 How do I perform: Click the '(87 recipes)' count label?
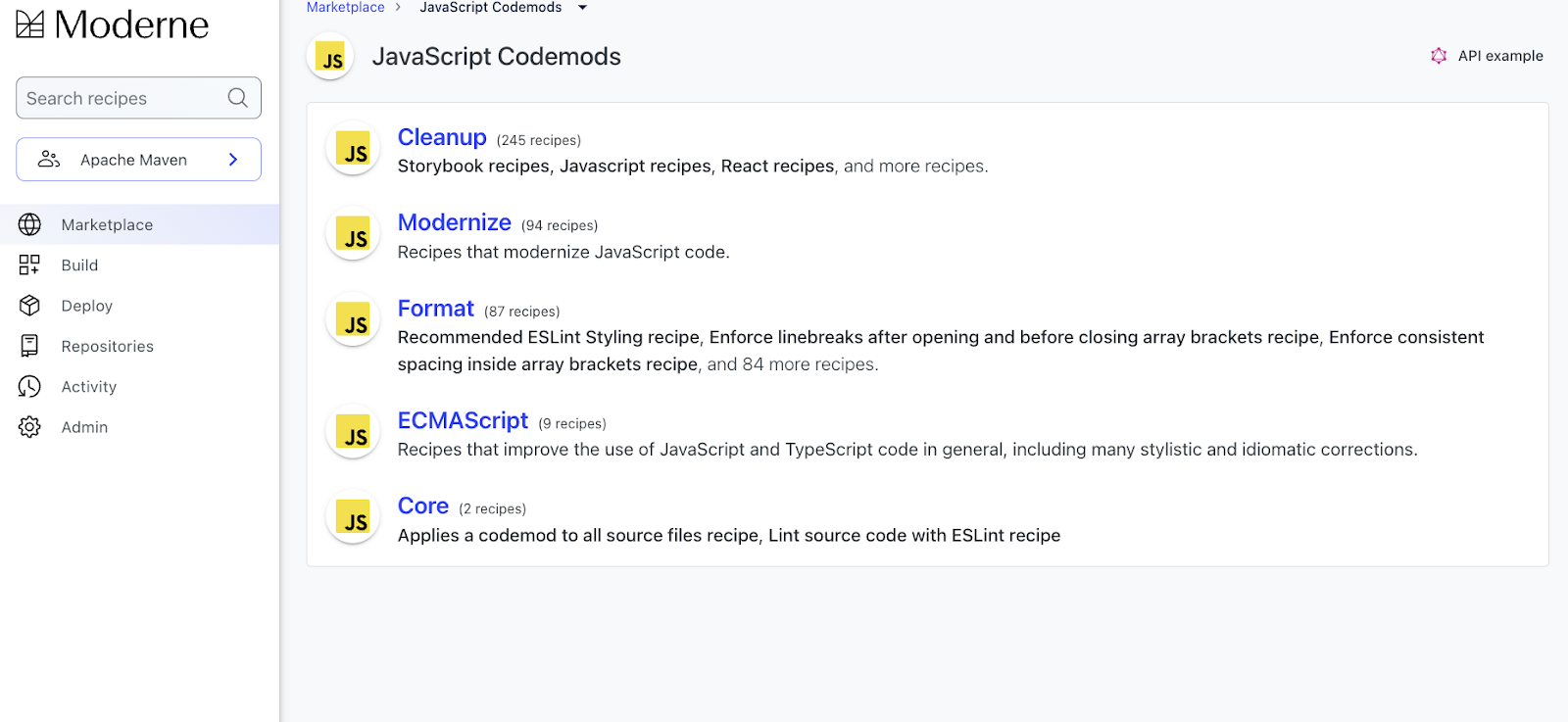pyautogui.click(x=521, y=312)
